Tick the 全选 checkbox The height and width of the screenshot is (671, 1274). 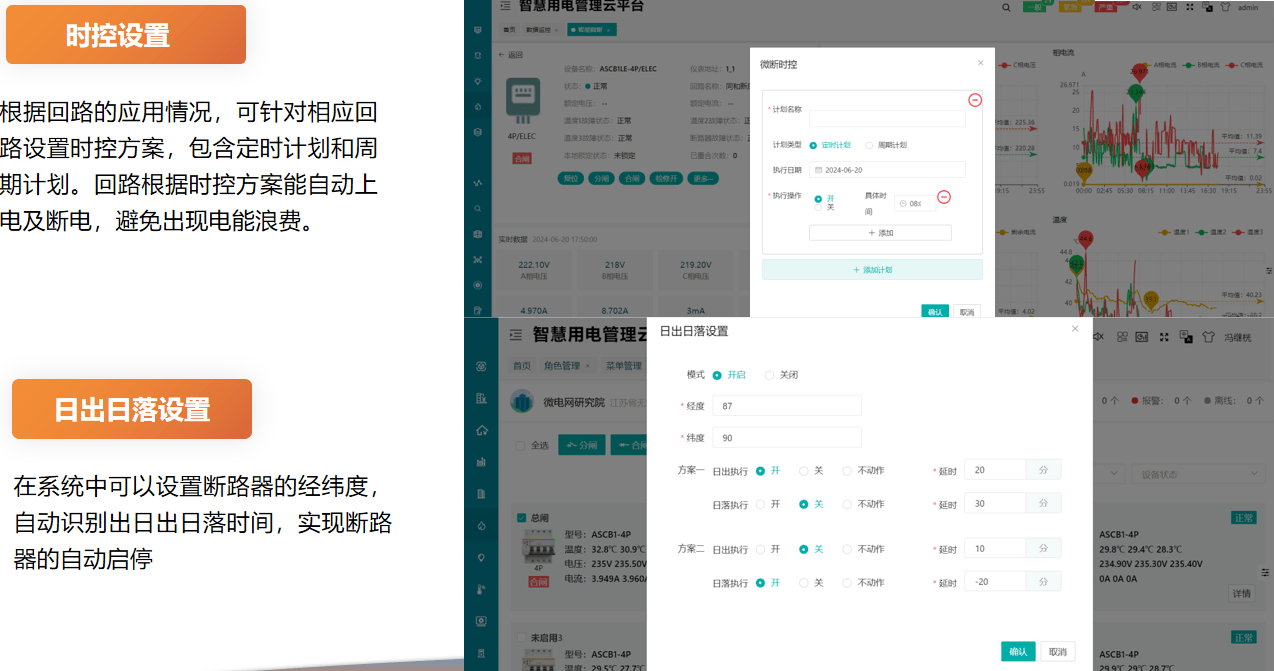point(519,445)
